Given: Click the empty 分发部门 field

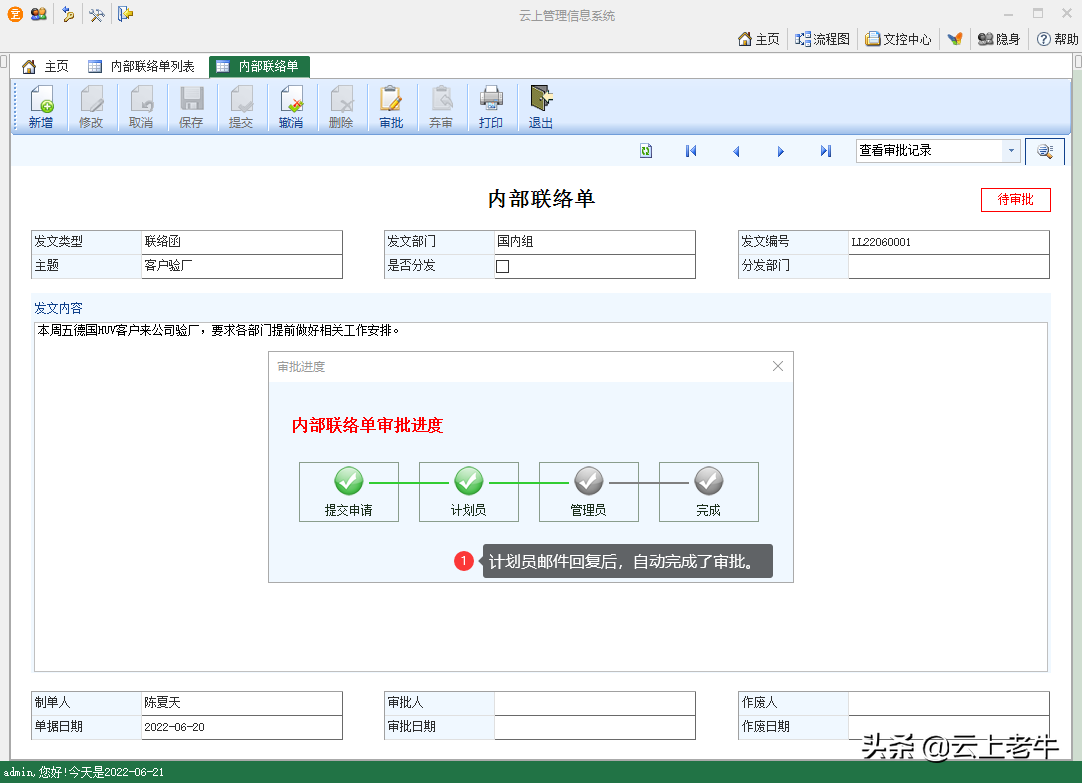Looking at the screenshot, I should click(x=949, y=266).
